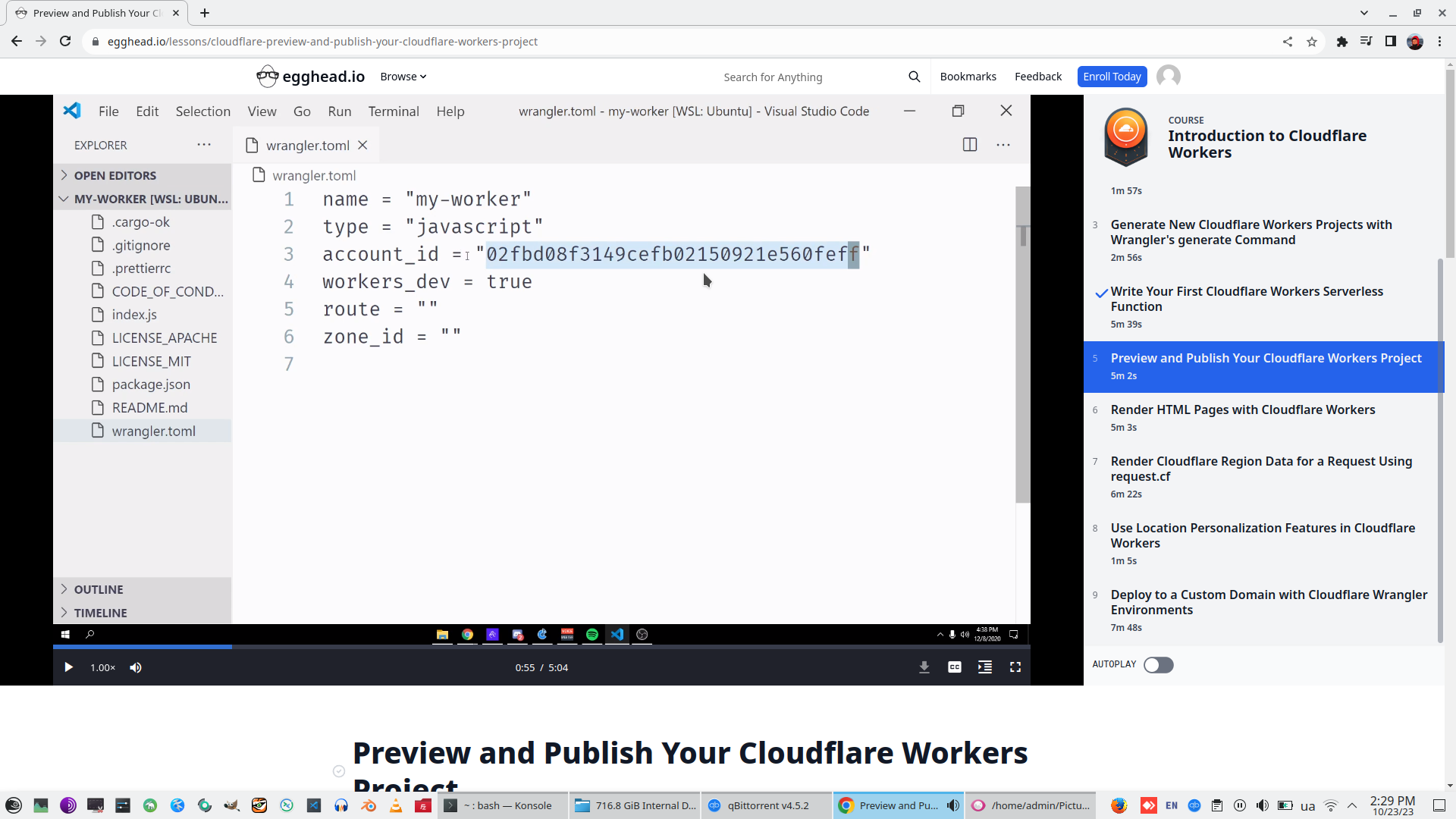
Task: Enable the Autoplay toggle
Action: point(1158,664)
